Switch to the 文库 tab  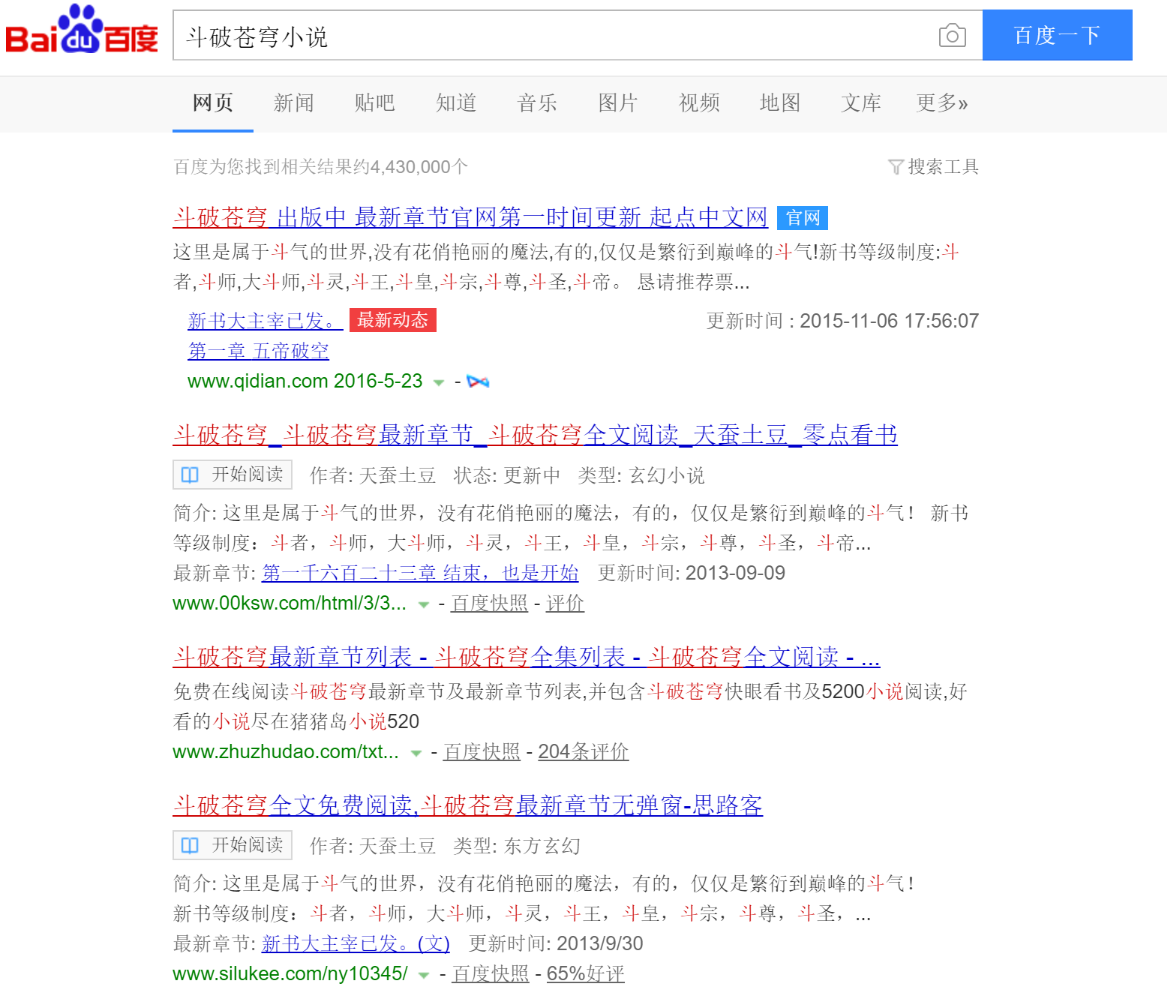coord(861,103)
